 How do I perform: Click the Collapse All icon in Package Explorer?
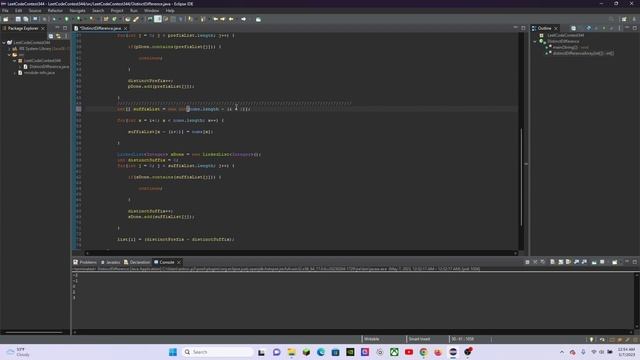(51, 36)
